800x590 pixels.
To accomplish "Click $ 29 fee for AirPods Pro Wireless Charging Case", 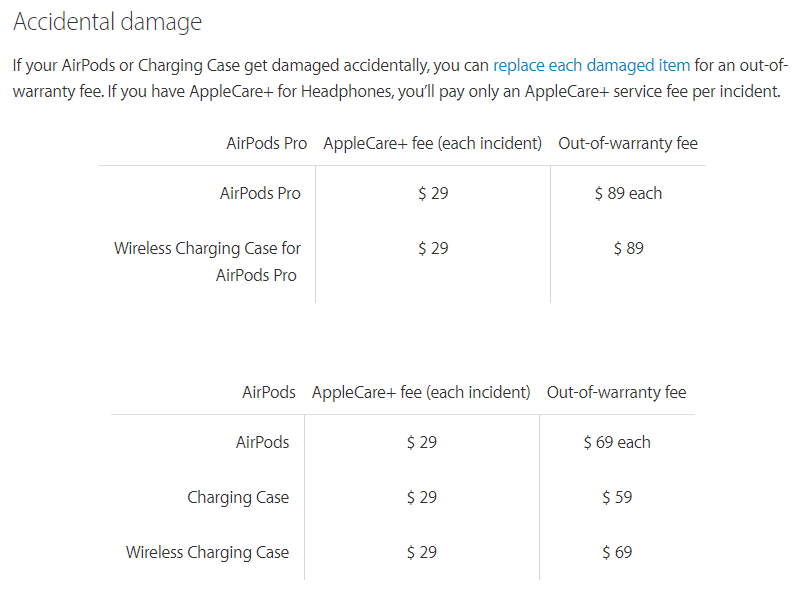I will coord(433,248).
